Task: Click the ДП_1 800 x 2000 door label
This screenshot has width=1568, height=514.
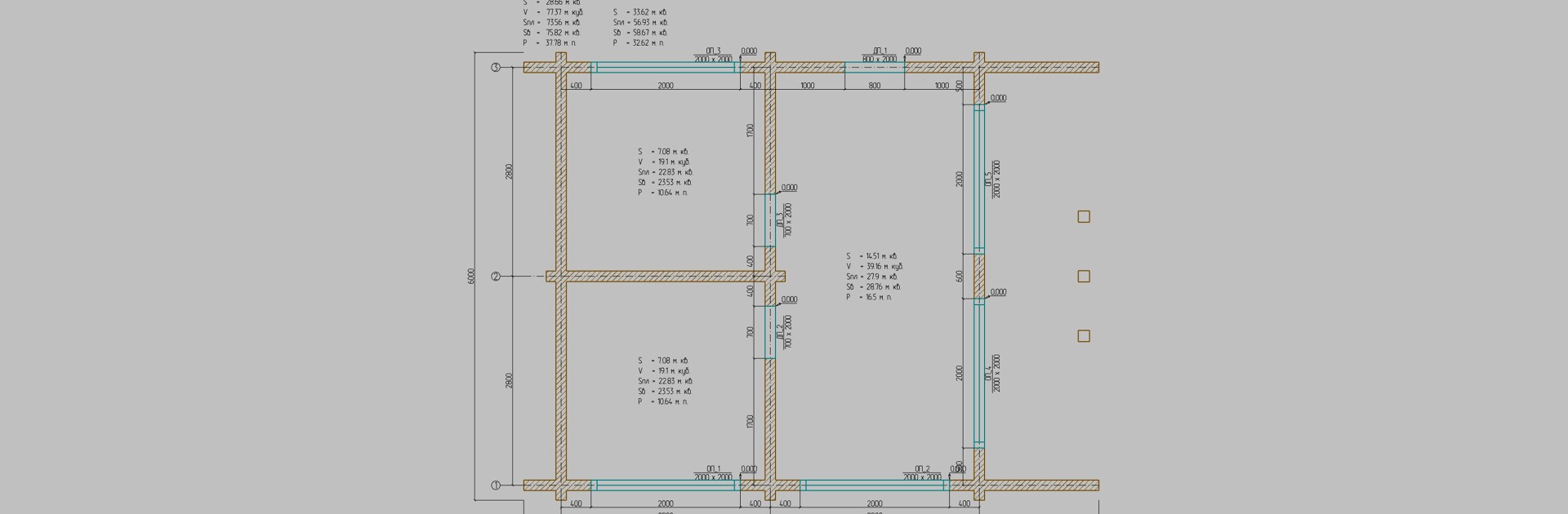Action: tap(879, 55)
